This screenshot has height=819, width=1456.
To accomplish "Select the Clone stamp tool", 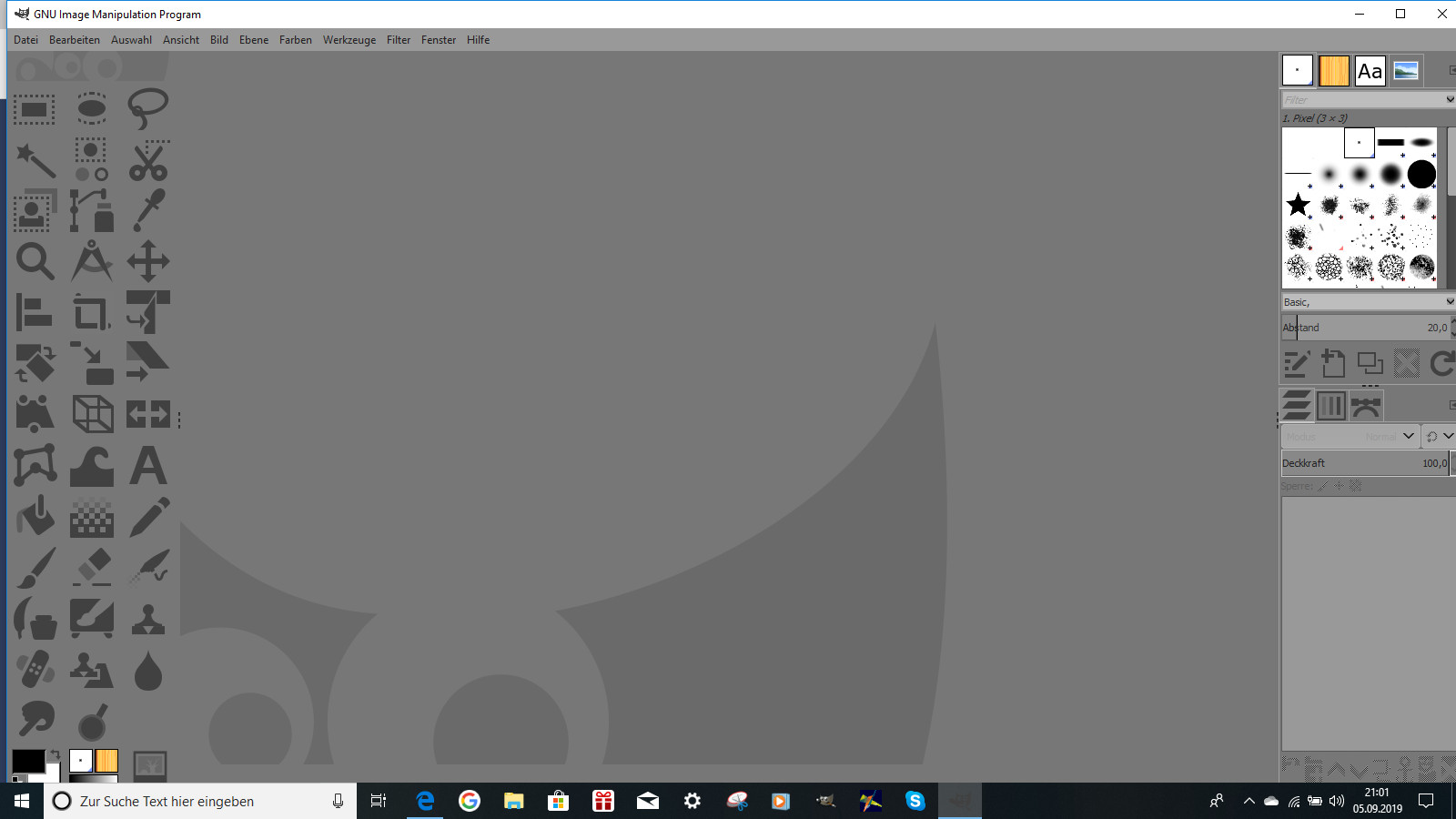I will 147,619.
